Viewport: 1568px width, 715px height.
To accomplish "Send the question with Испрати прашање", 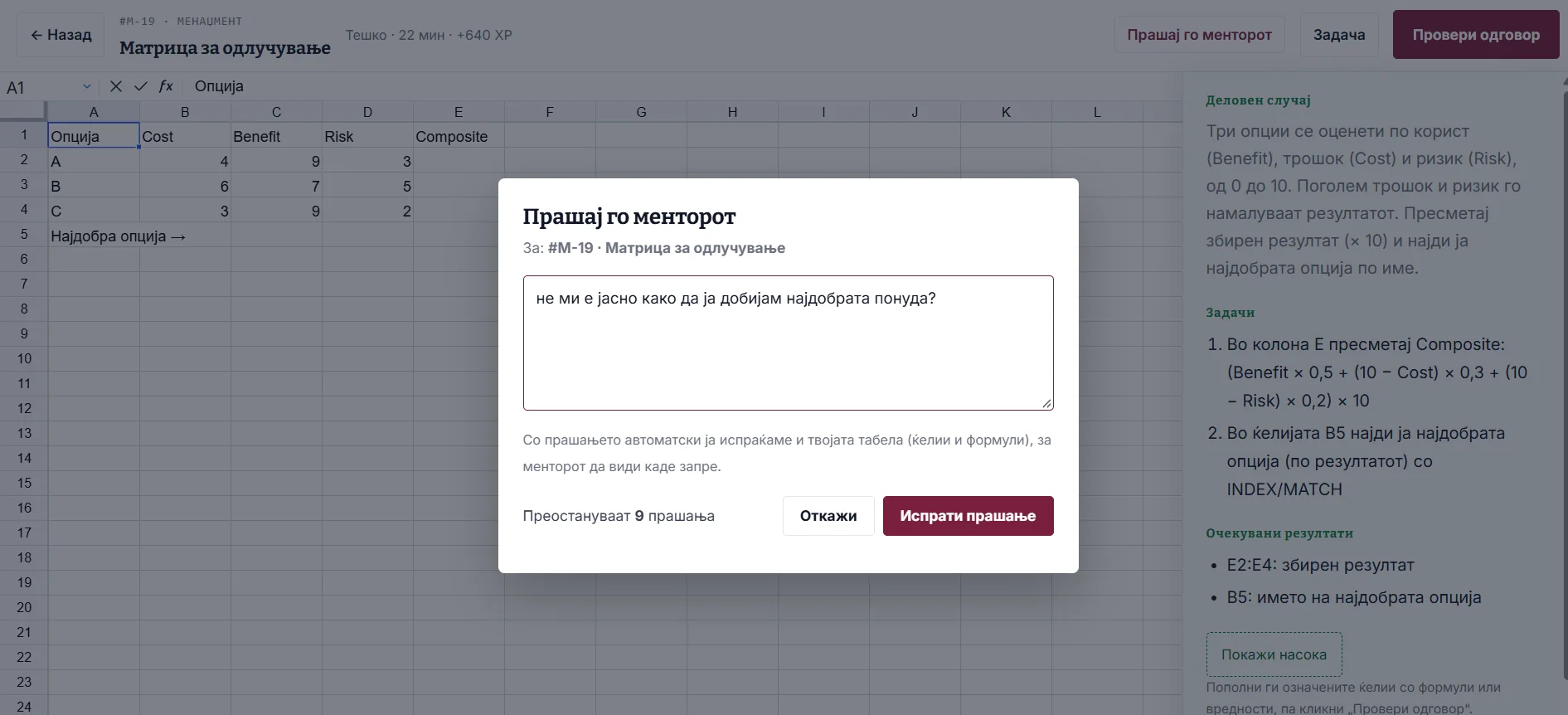I will point(968,516).
